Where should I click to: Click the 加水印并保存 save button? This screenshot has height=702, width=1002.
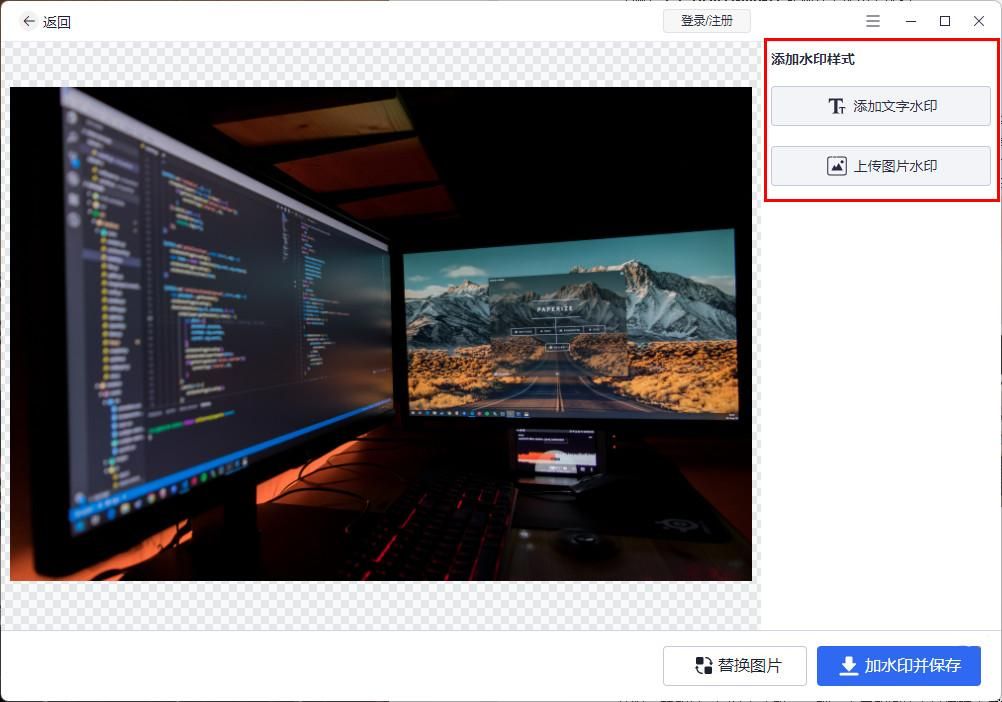point(898,665)
